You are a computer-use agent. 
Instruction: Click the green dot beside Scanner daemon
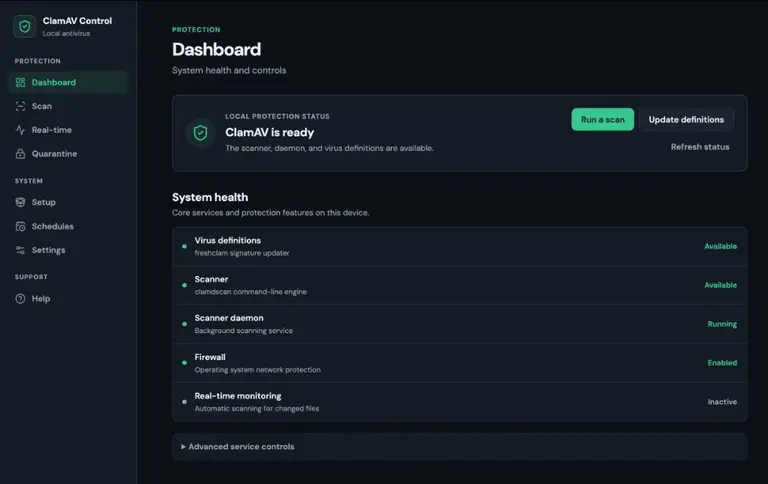coord(184,324)
